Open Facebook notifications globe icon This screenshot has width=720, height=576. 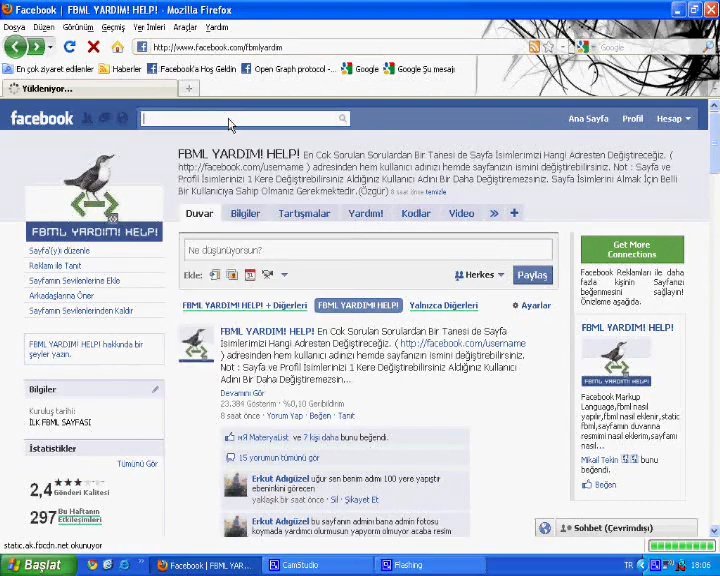(122, 119)
